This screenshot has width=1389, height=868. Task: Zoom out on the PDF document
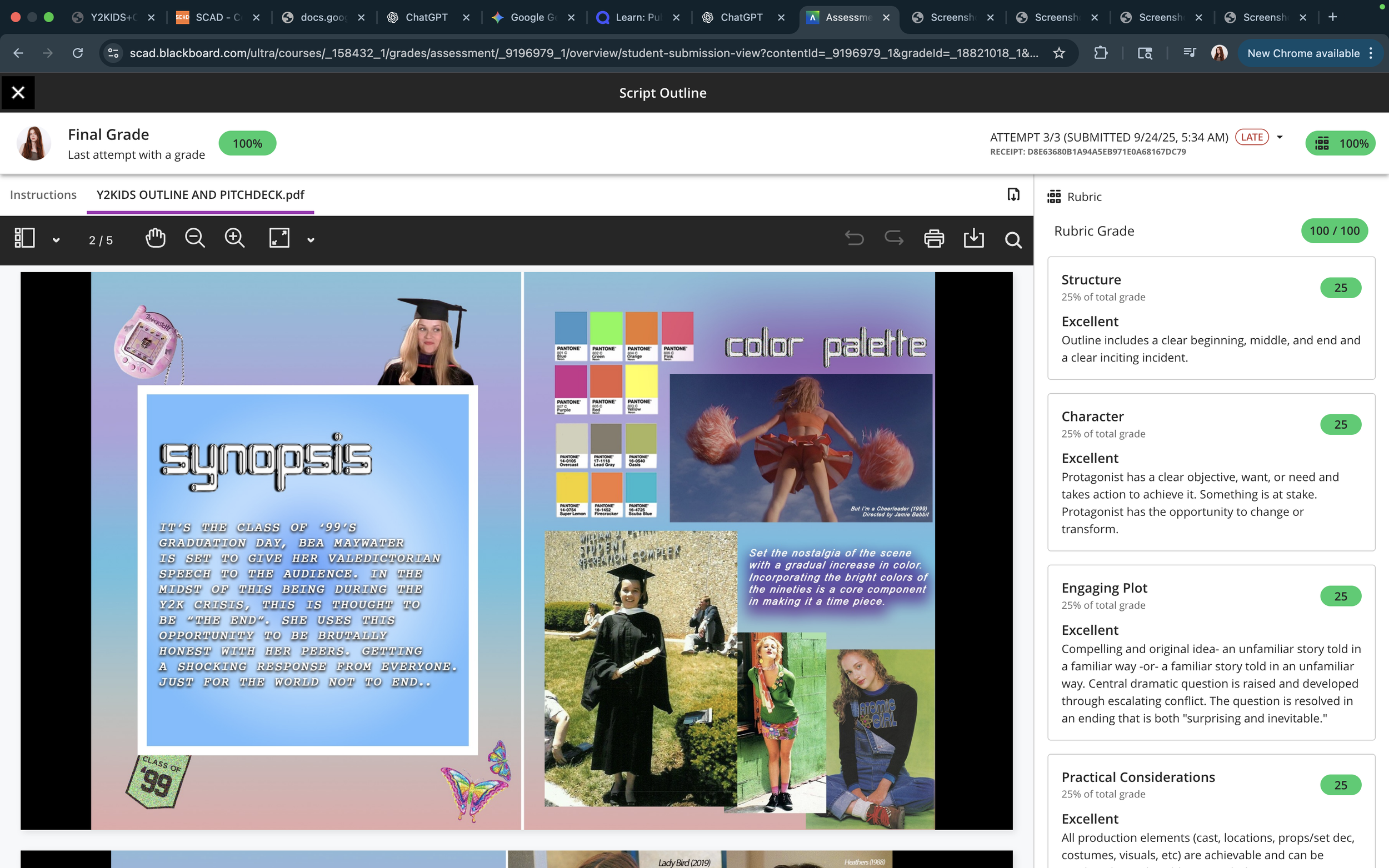pos(194,238)
